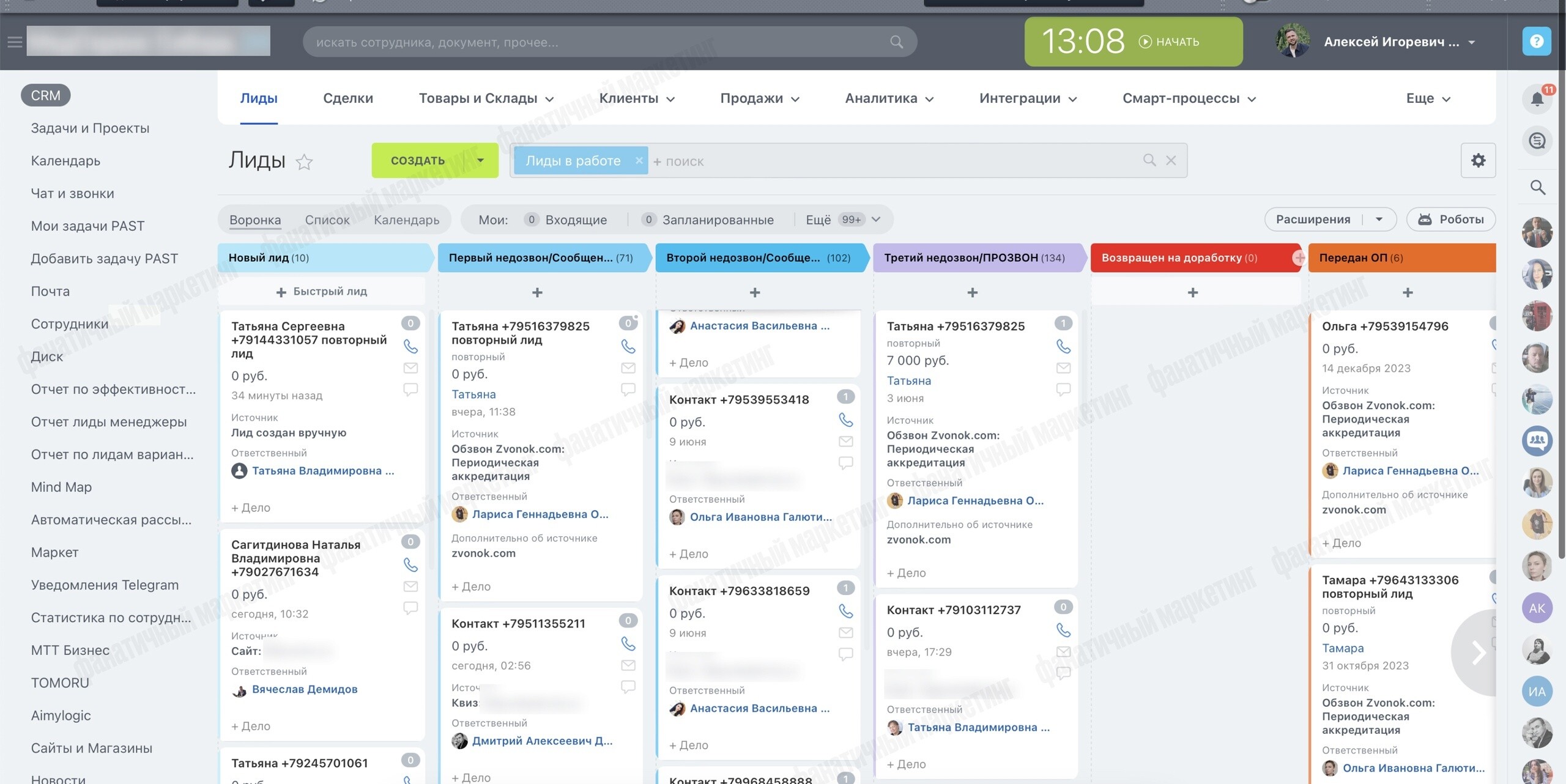Call Контакт +79511355211 via phone icon
Image resolution: width=1566 pixels, height=784 pixels.
coord(628,644)
